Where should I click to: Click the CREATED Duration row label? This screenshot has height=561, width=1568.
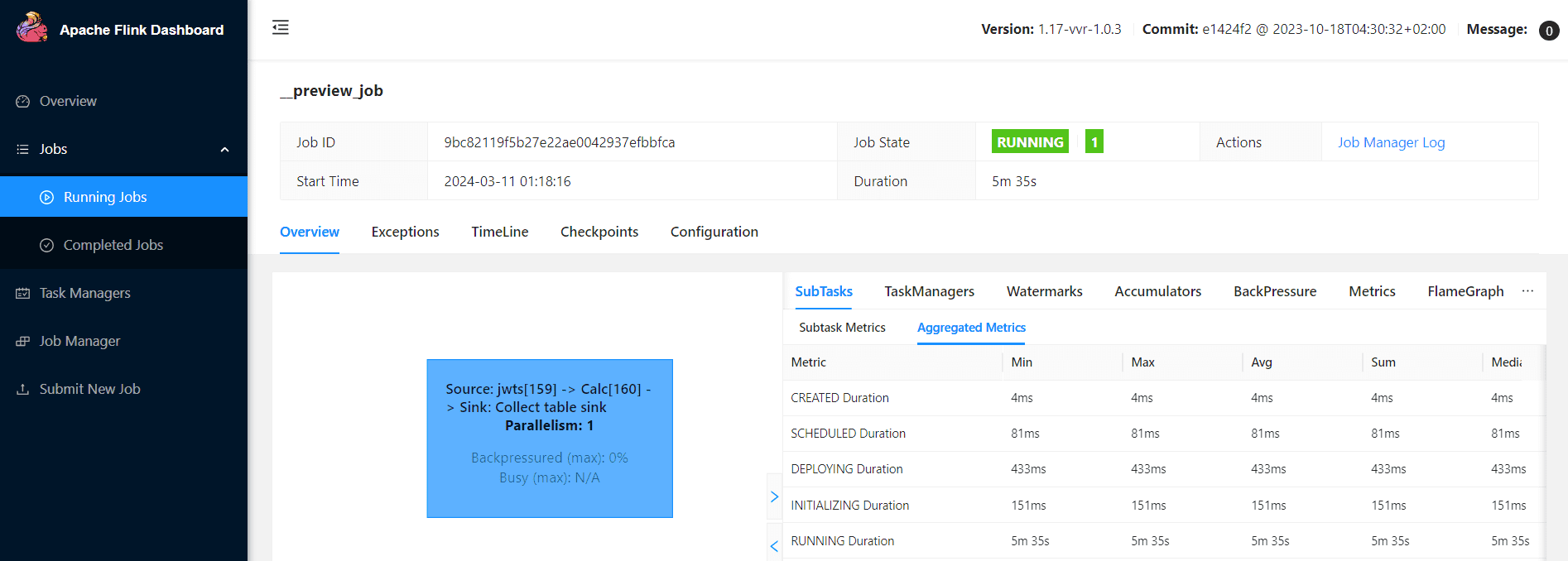pos(839,398)
